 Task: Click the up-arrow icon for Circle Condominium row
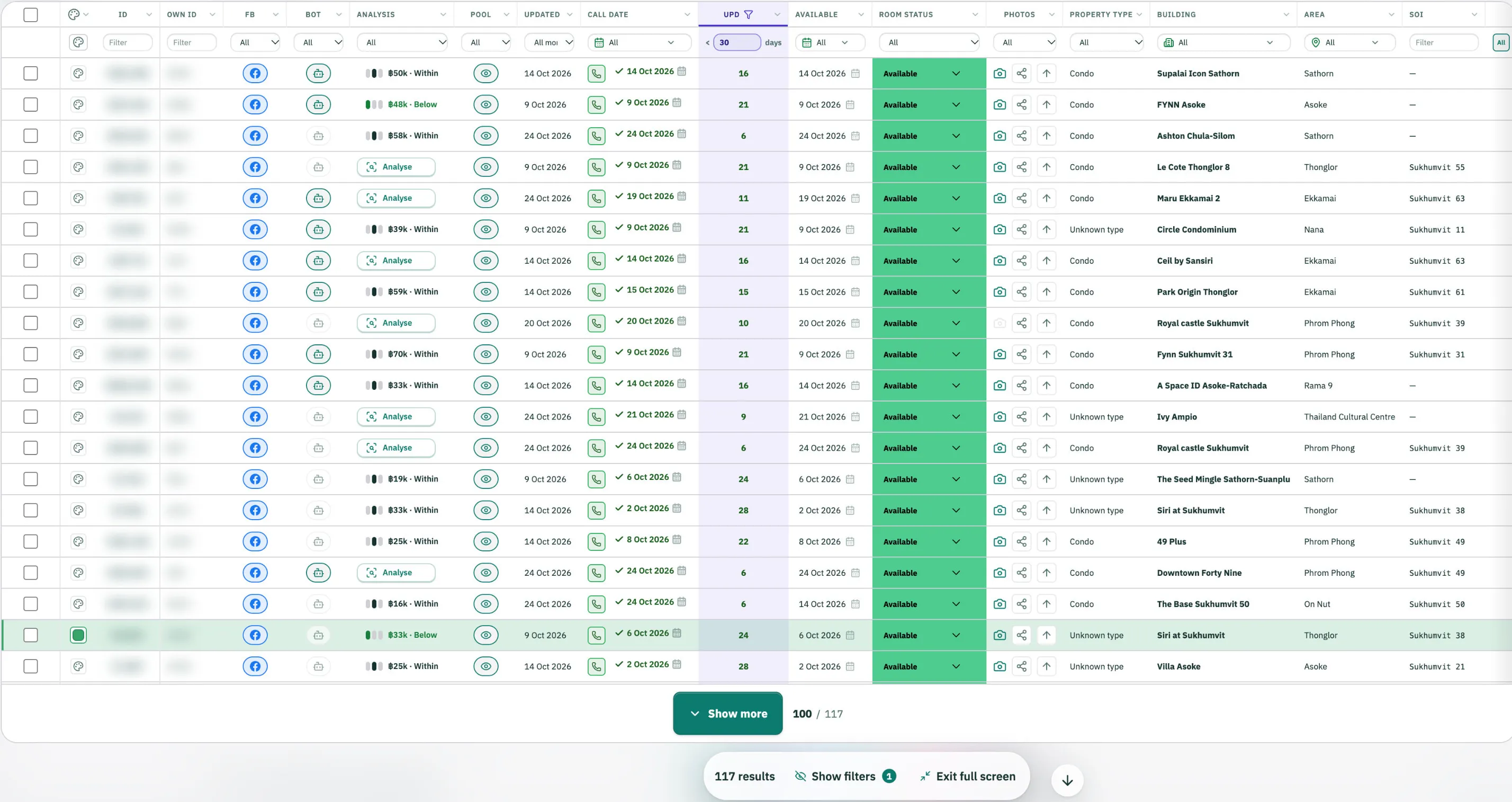click(1047, 229)
